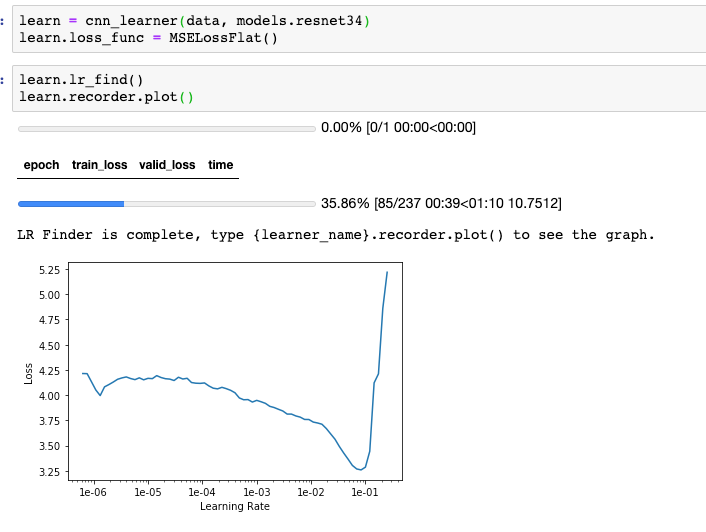
Task: Click the 'valid_loss' column header
Action: 167,165
